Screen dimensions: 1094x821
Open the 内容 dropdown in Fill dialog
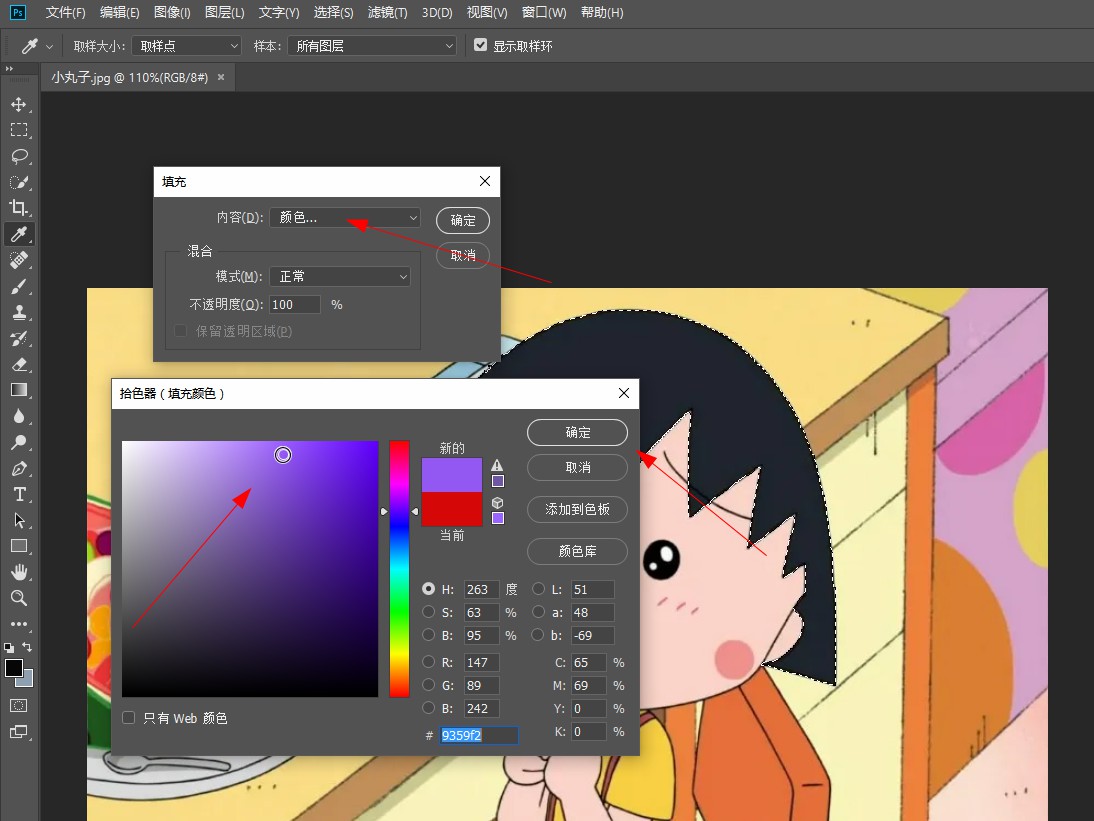[x=345, y=217]
